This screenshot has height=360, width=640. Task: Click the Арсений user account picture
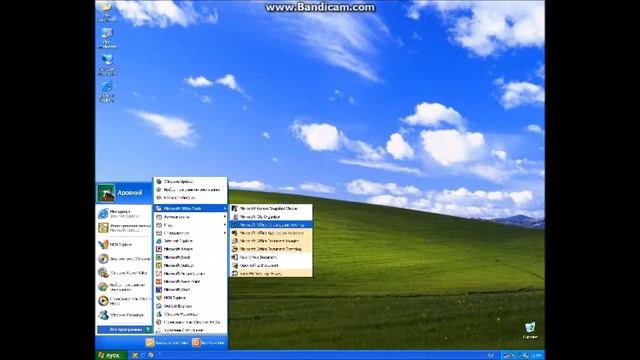click(x=106, y=193)
